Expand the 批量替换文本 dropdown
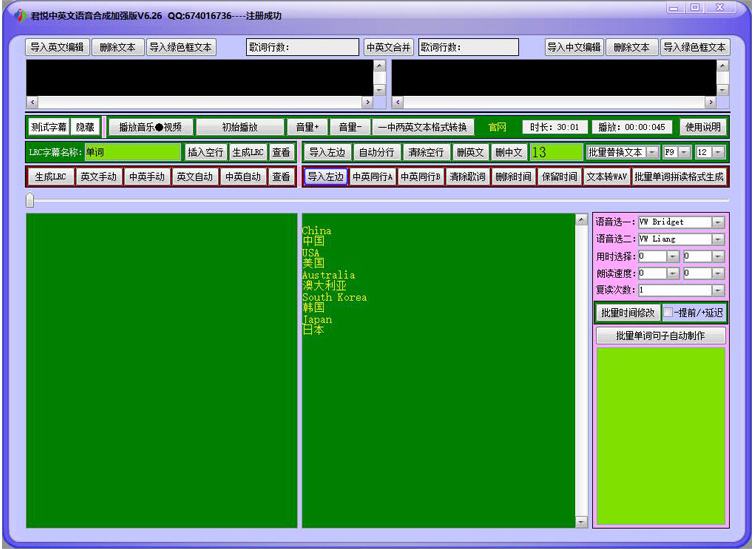 pyautogui.click(x=652, y=152)
